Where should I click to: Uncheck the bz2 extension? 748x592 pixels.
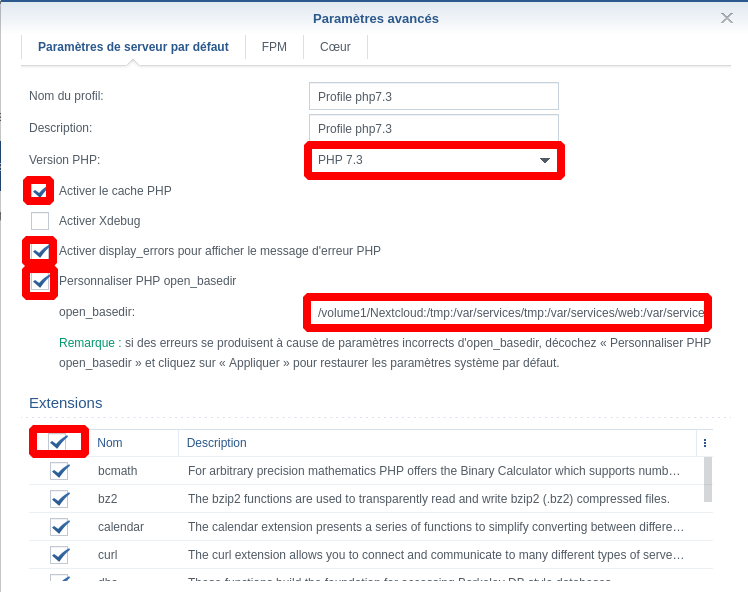pos(60,499)
